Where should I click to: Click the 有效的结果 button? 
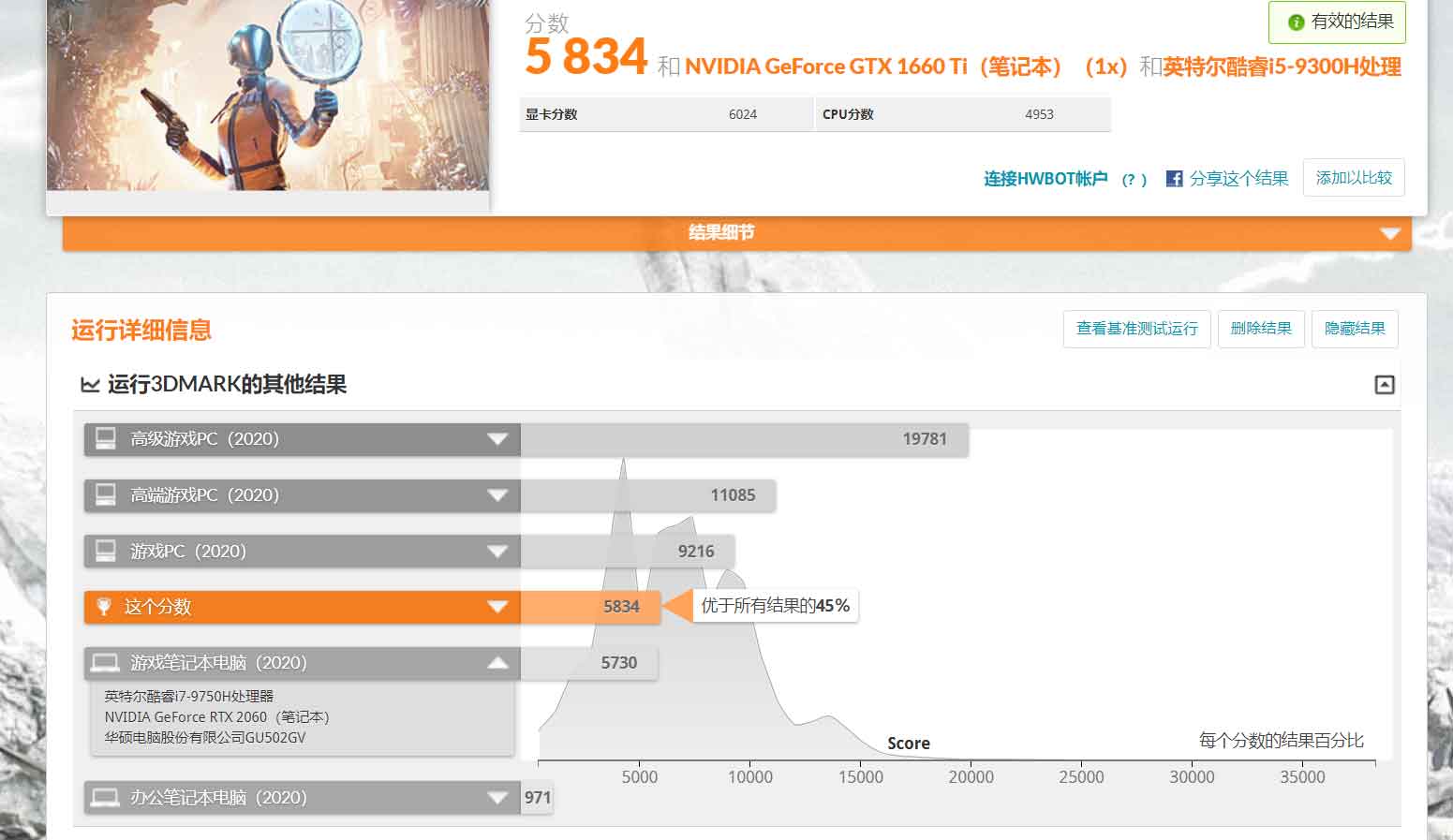pos(1337,22)
